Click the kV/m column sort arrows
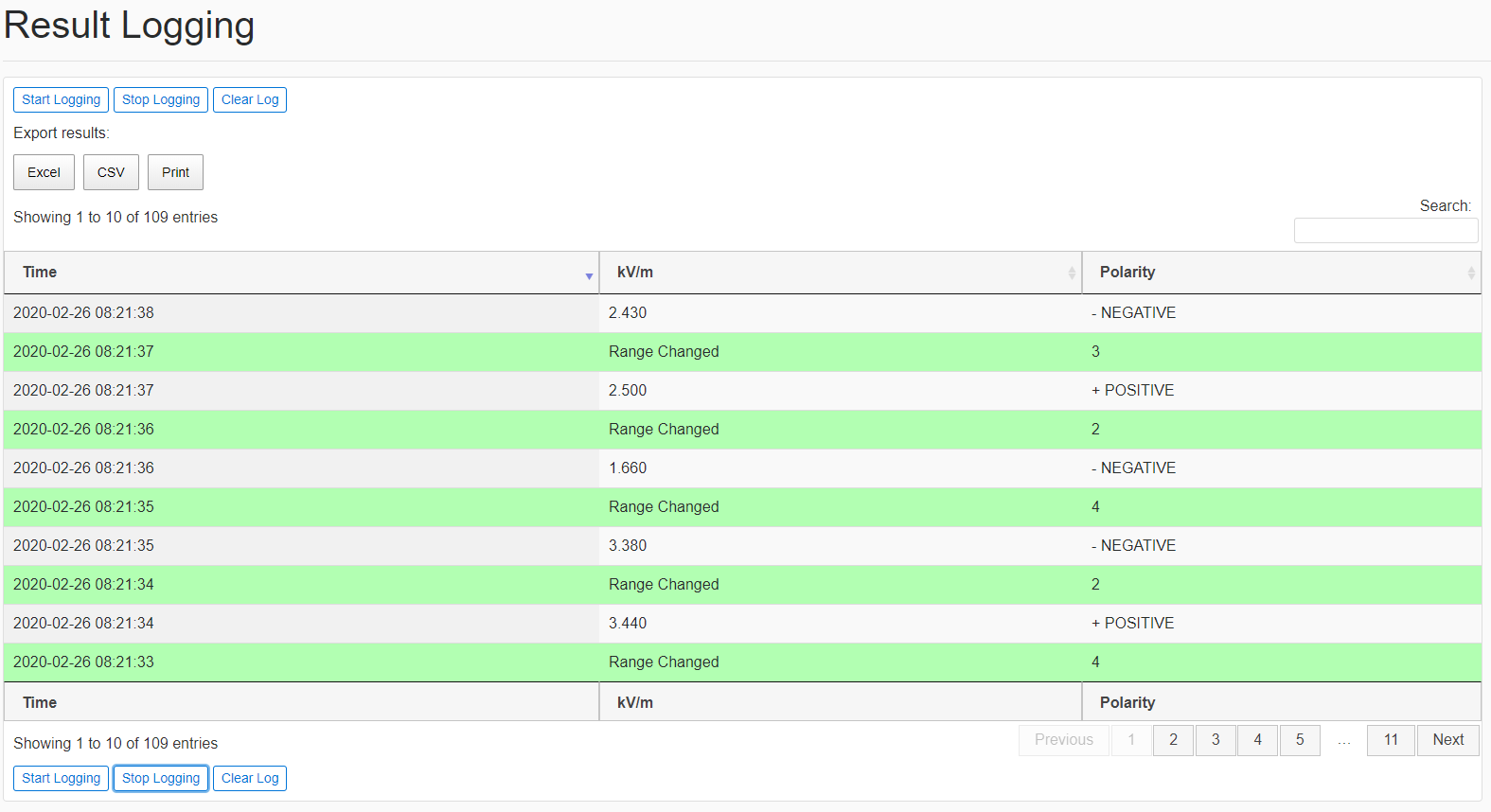Screen dimensions: 1491x812 pos(1072,273)
